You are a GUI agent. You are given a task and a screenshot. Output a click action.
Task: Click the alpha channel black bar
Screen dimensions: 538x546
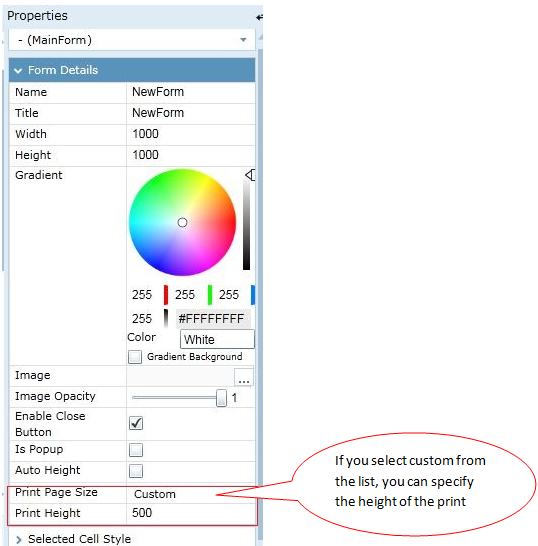166,318
